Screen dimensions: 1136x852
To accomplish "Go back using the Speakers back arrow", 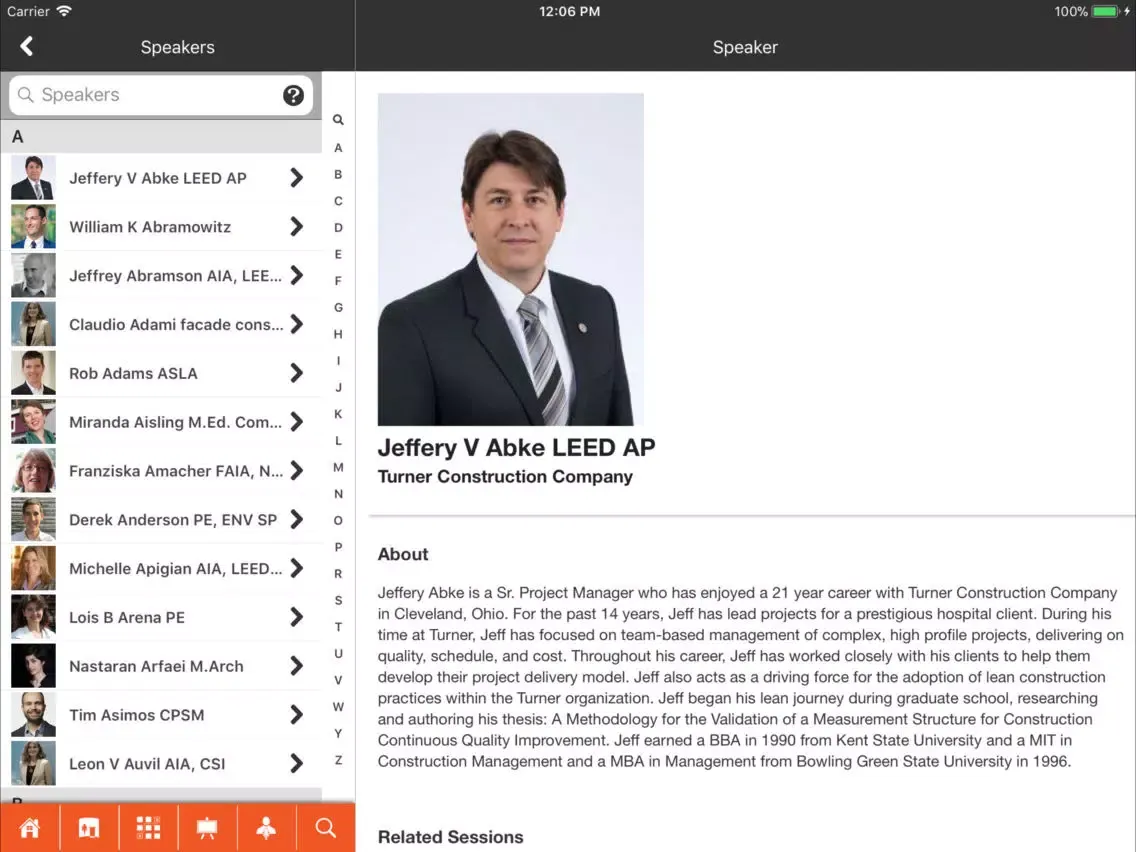I will pyautogui.click(x=27, y=46).
